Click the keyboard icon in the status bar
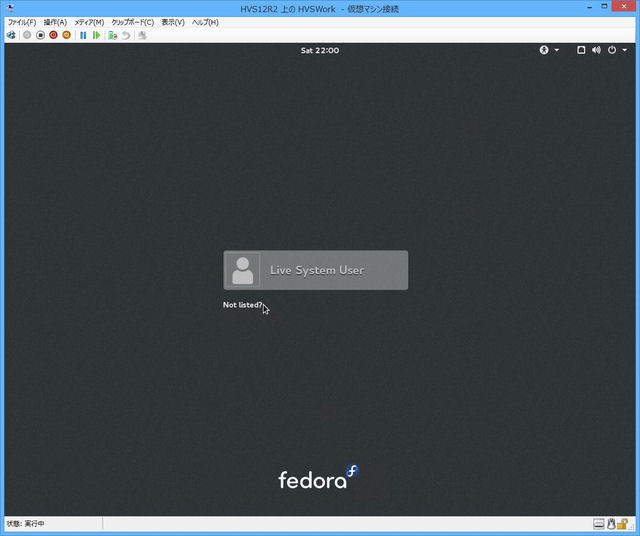 click(x=599, y=523)
